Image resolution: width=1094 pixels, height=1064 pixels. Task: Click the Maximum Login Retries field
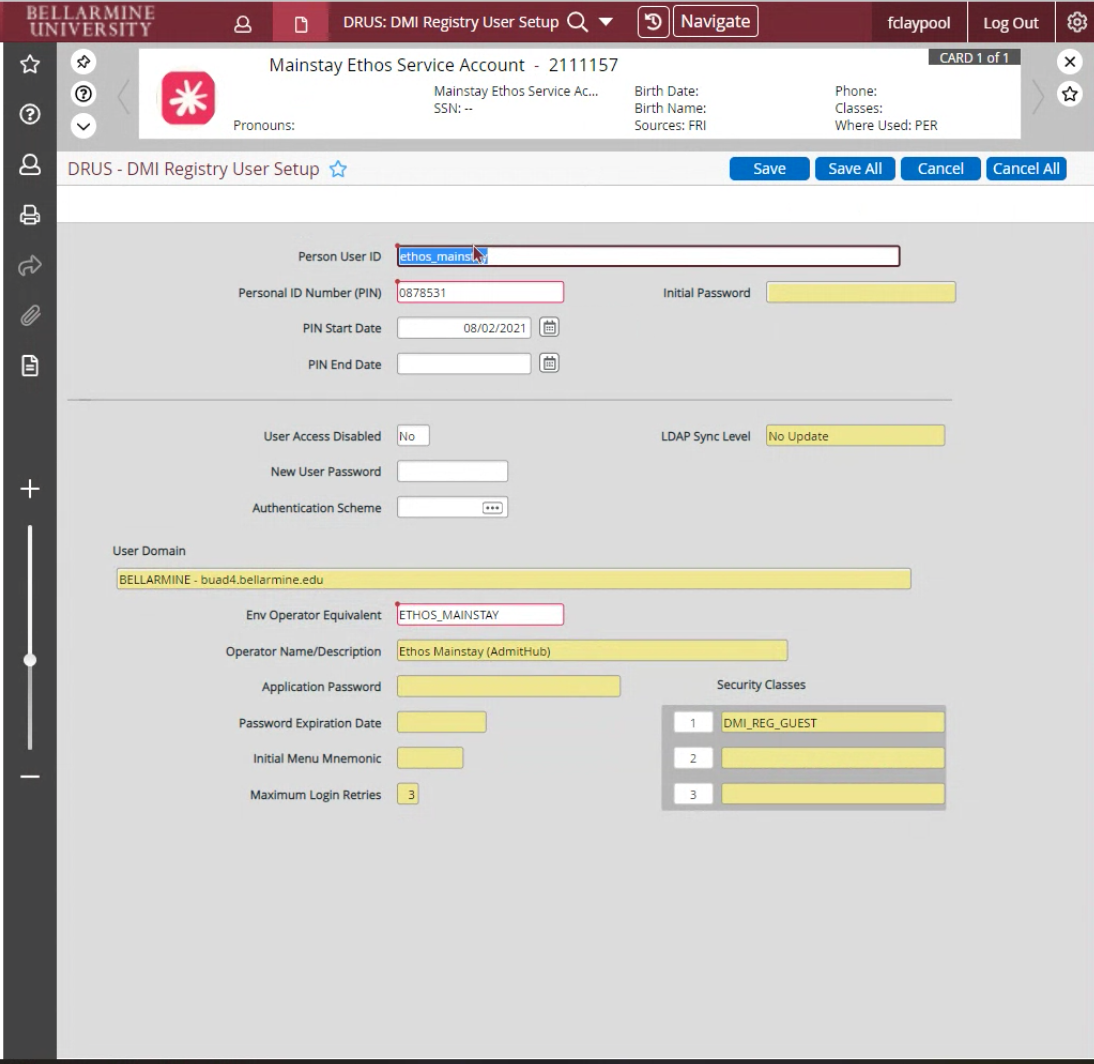[x=407, y=795]
